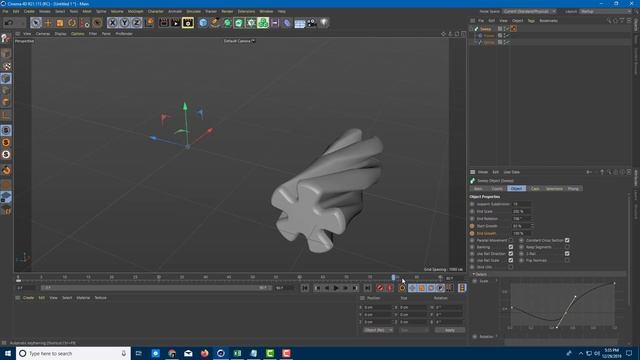Open Firefox from the taskbar
Viewport: 640px width, 360px height.
pos(204,353)
